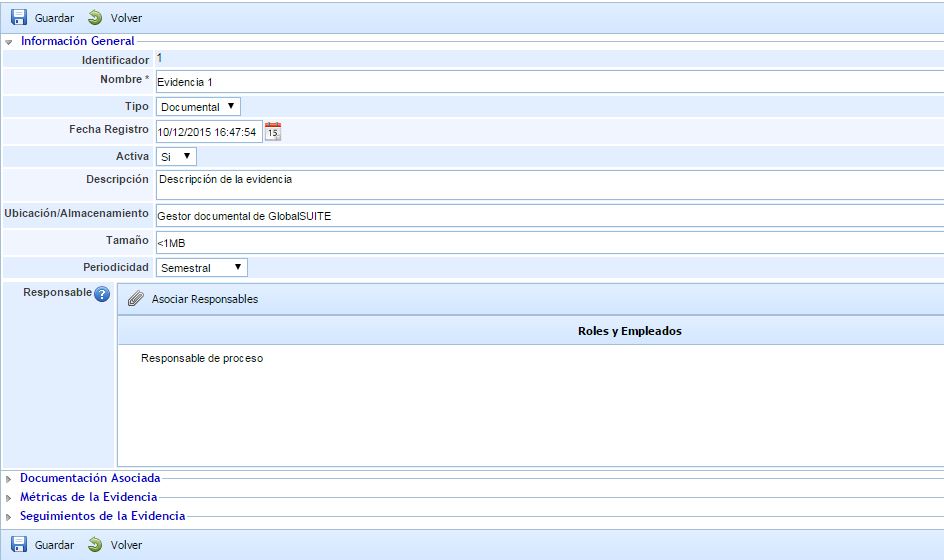Click the bottom Volver green arrow icon

pyautogui.click(x=95, y=545)
